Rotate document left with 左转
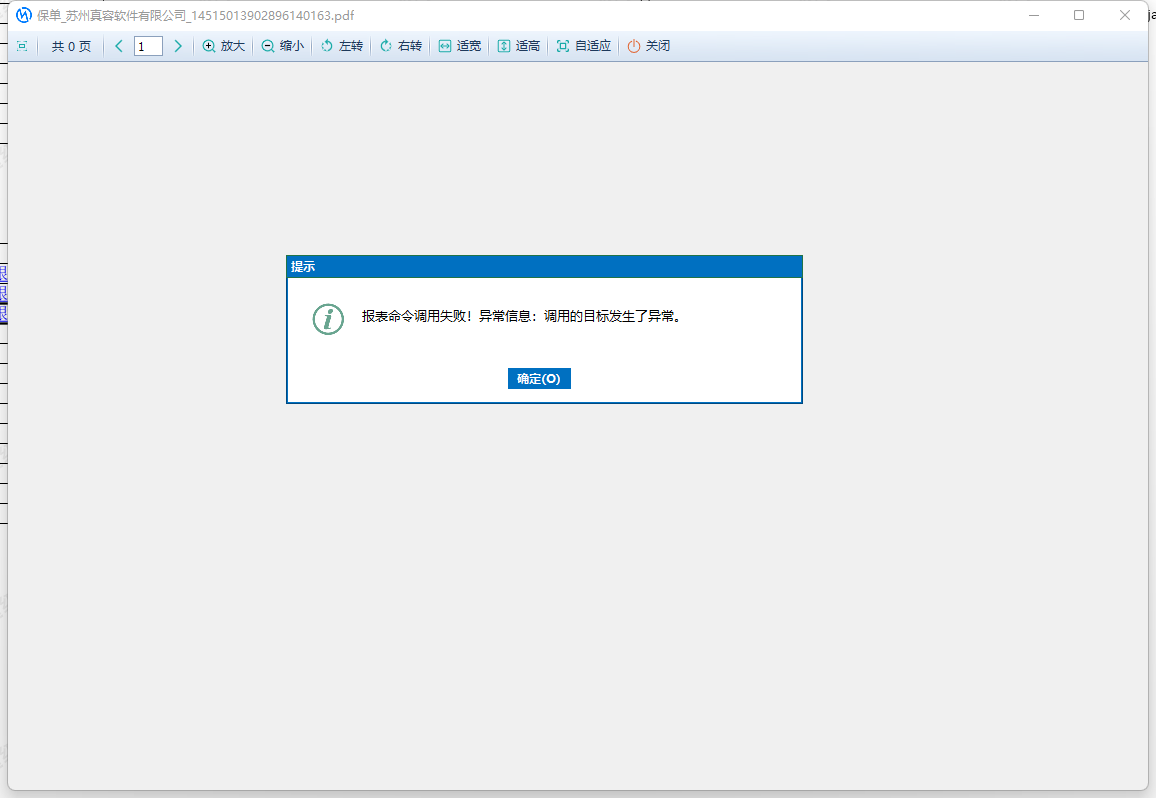1156x798 pixels. pos(341,46)
